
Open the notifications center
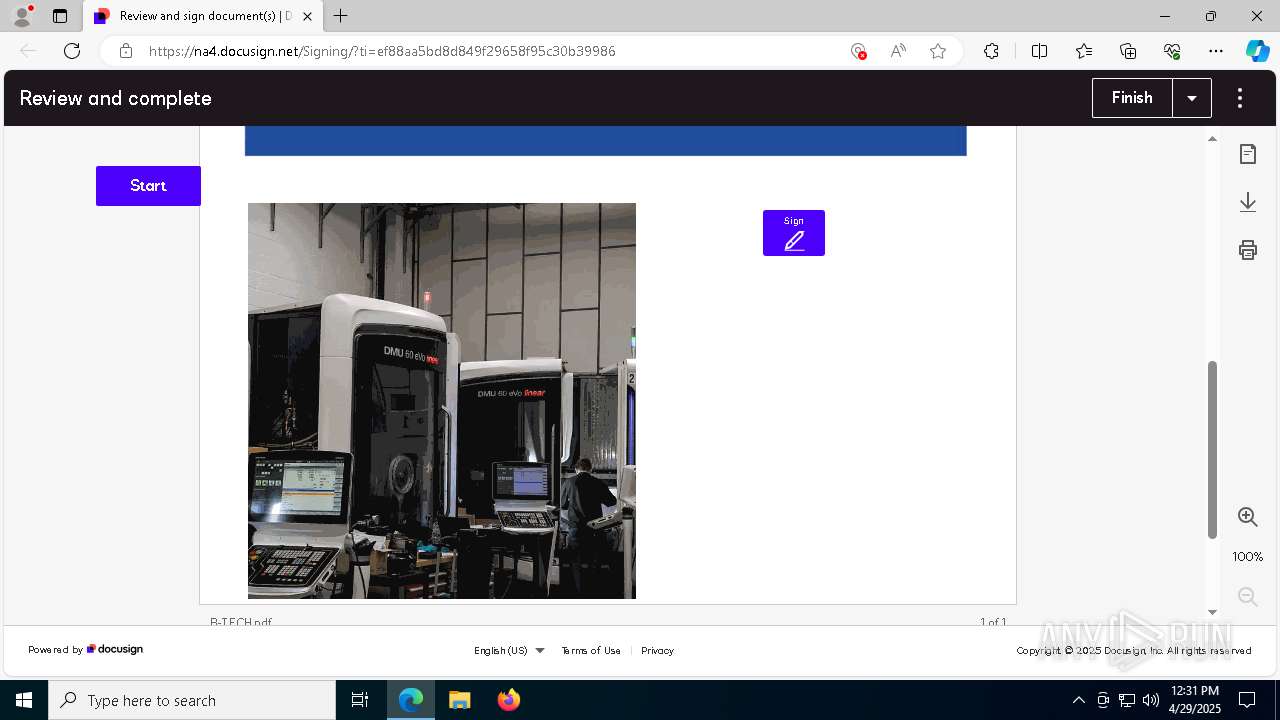tap(1248, 700)
